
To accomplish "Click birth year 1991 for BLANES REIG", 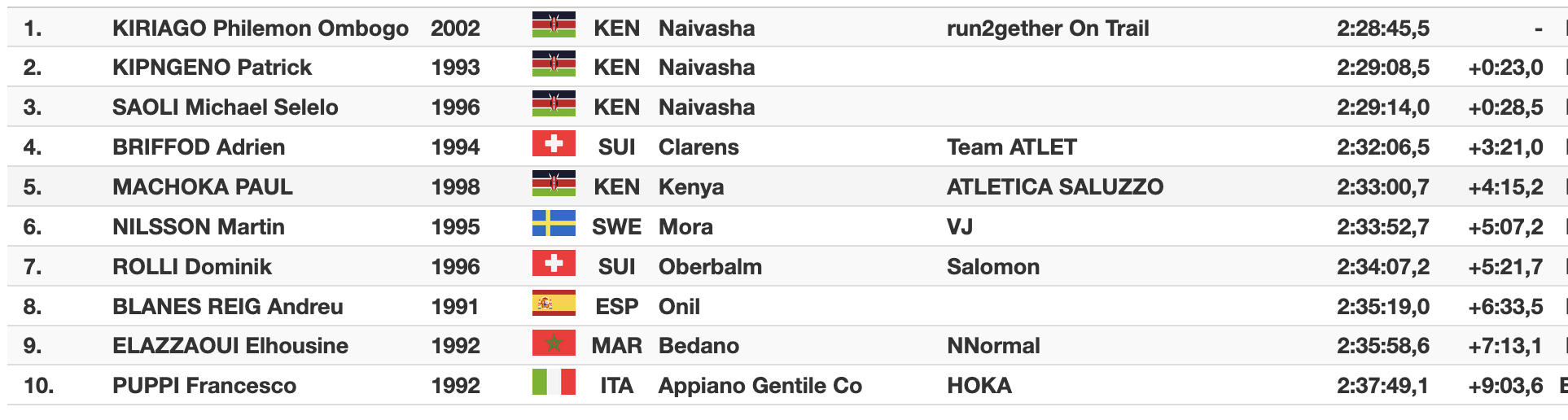I will click(x=455, y=307).
